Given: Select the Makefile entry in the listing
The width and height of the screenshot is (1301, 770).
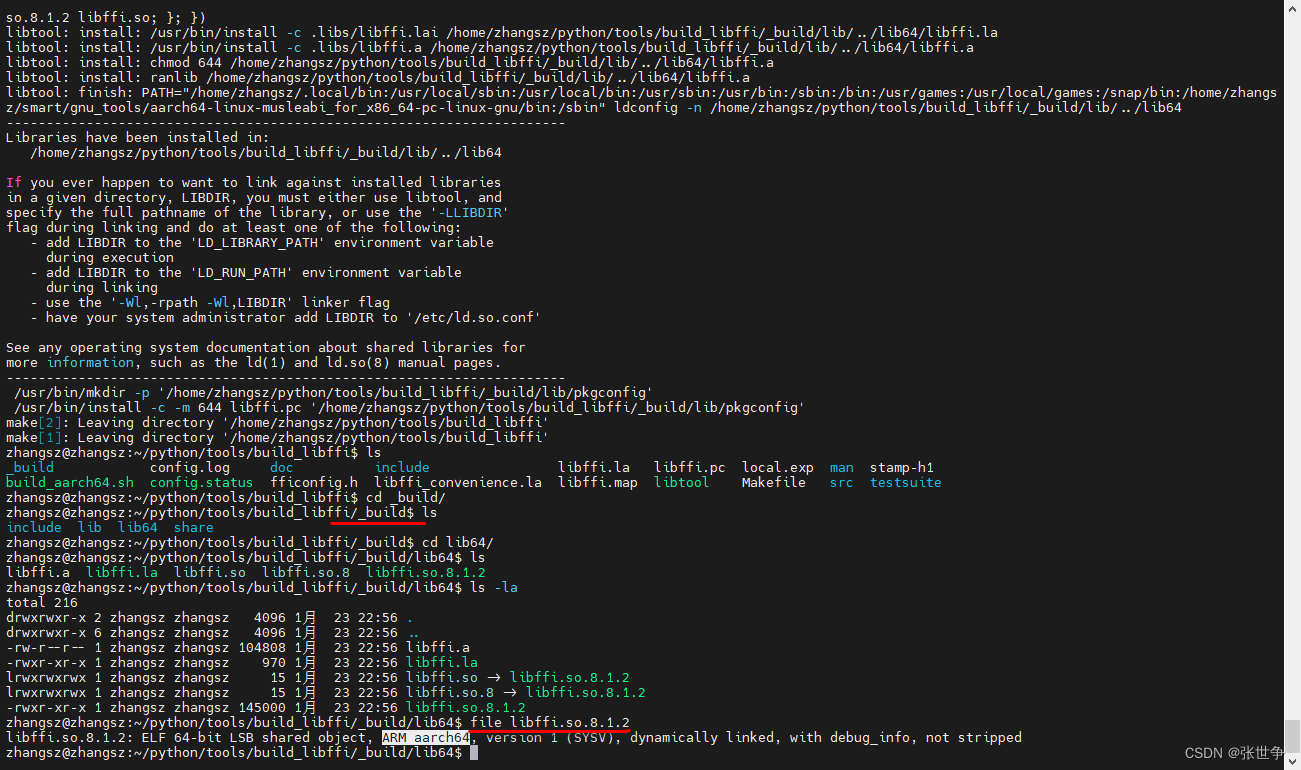Looking at the screenshot, I should point(773,482).
